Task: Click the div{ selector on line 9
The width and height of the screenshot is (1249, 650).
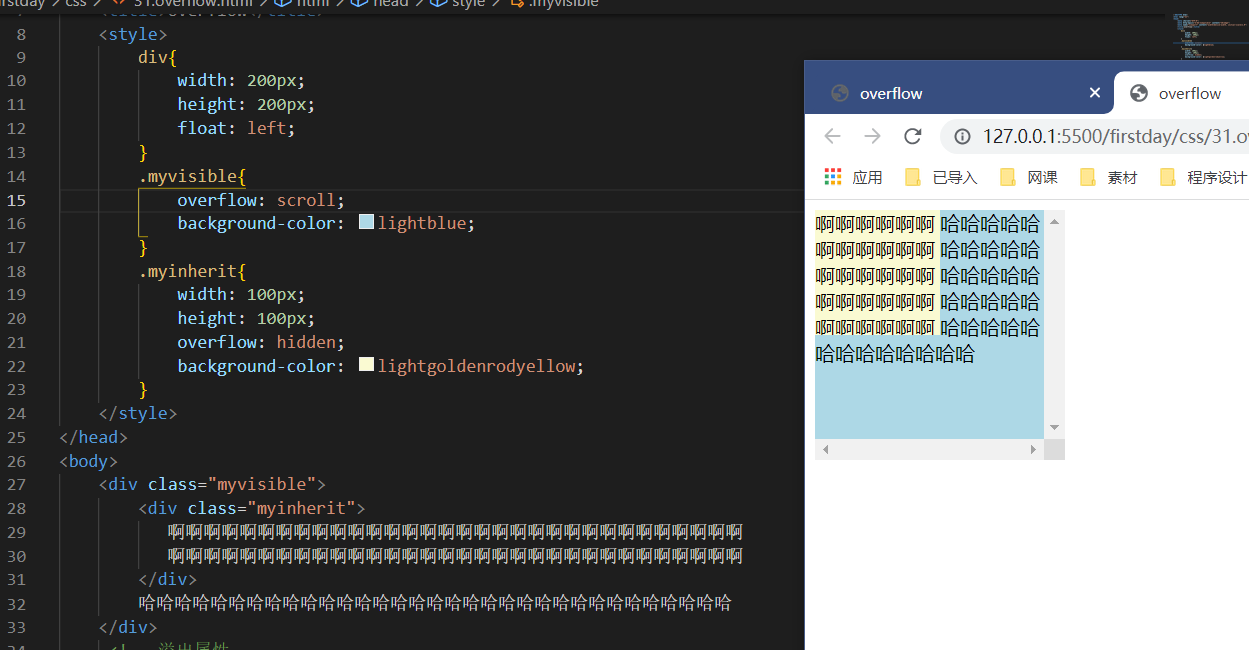Action: 157,57
